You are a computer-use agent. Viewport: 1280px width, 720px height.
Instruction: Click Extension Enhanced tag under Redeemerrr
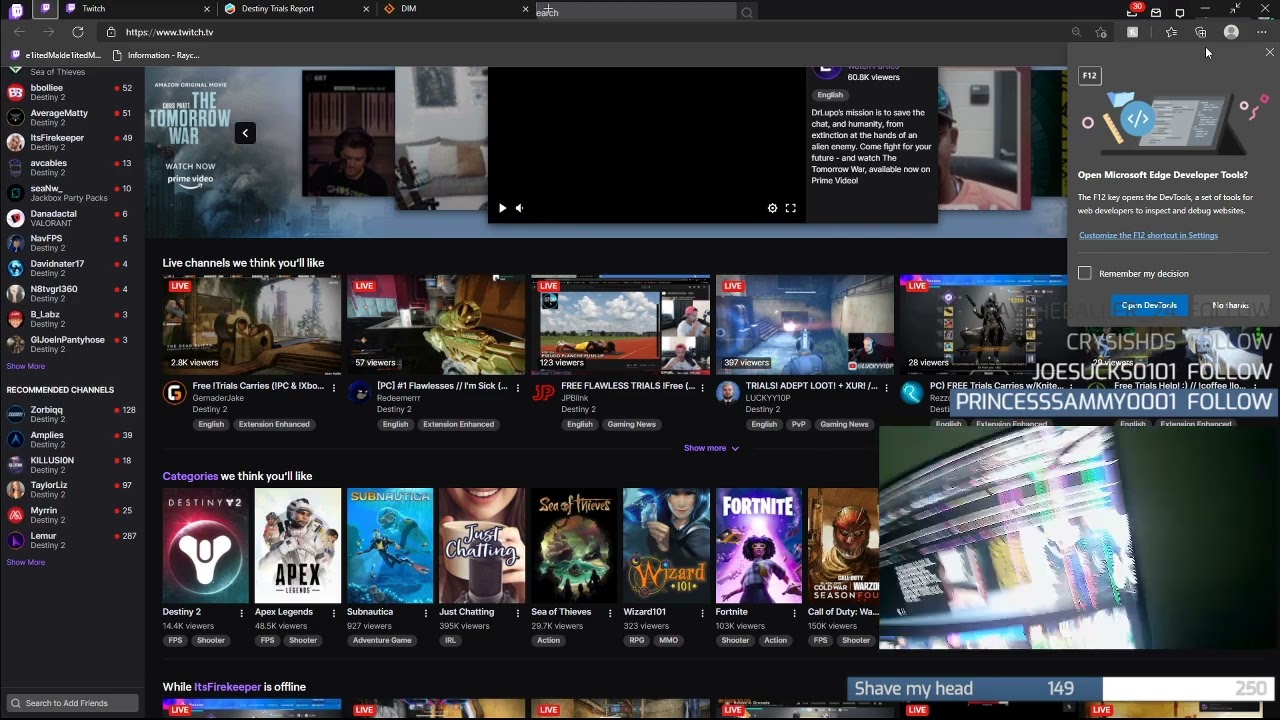[x=458, y=424]
